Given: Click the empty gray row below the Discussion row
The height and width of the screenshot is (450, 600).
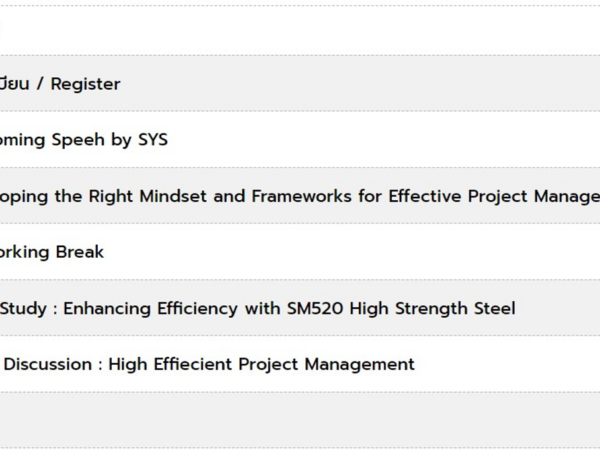Looking at the screenshot, I should [300, 420].
